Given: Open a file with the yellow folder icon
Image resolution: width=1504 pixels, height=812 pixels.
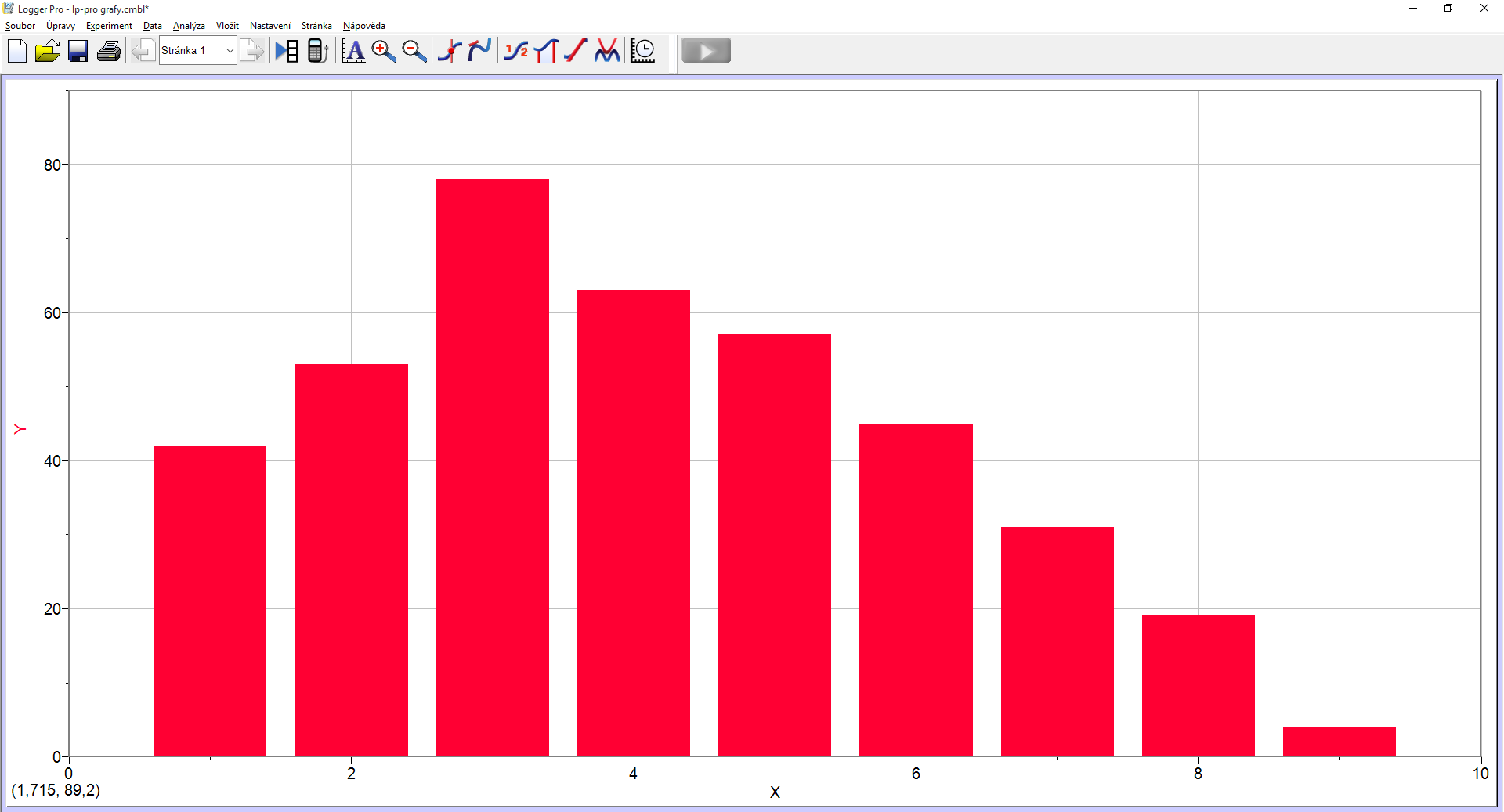Looking at the screenshot, I should point(47,51).
